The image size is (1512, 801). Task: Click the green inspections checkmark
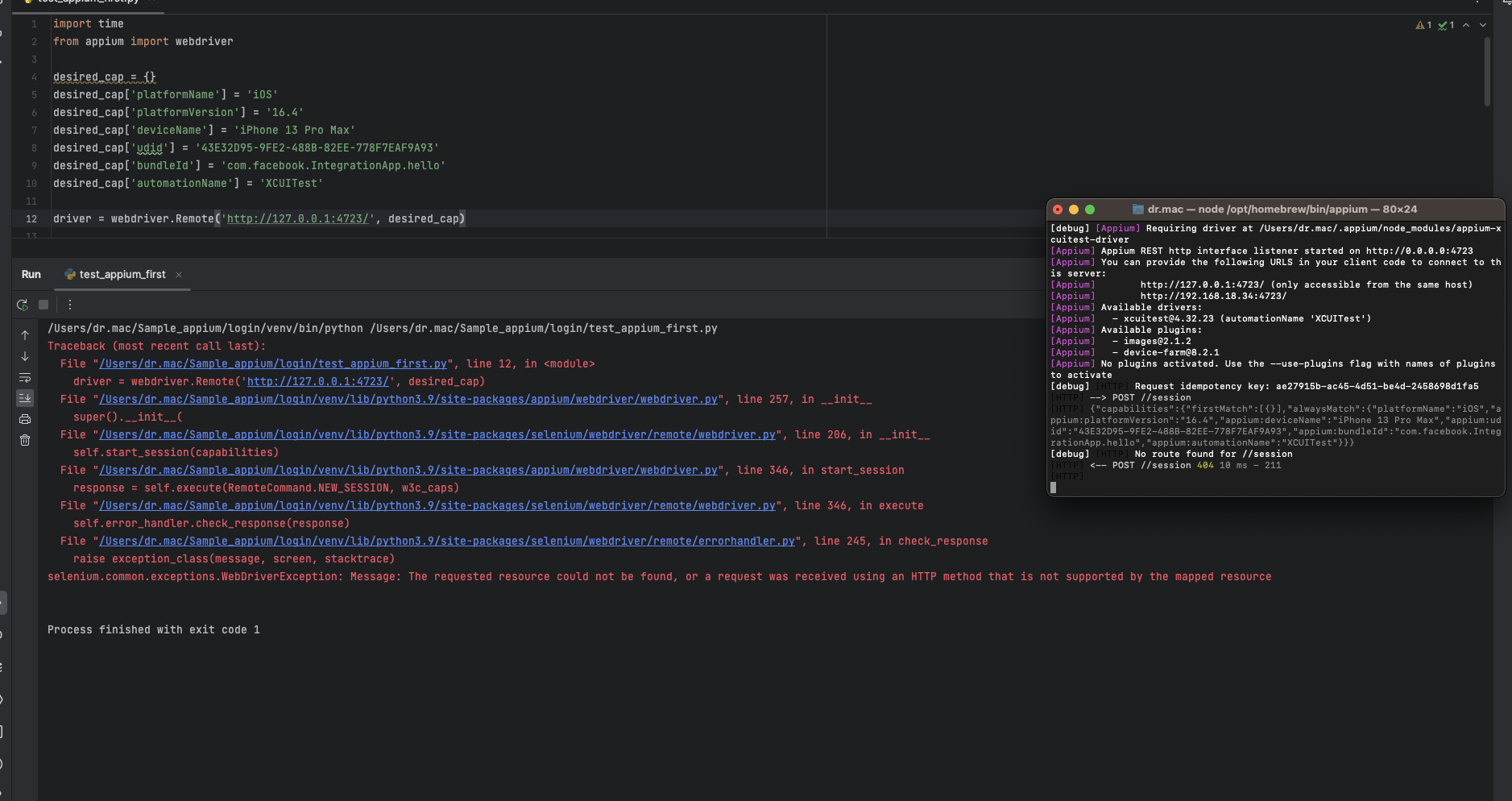click(x=1444, y=25)
